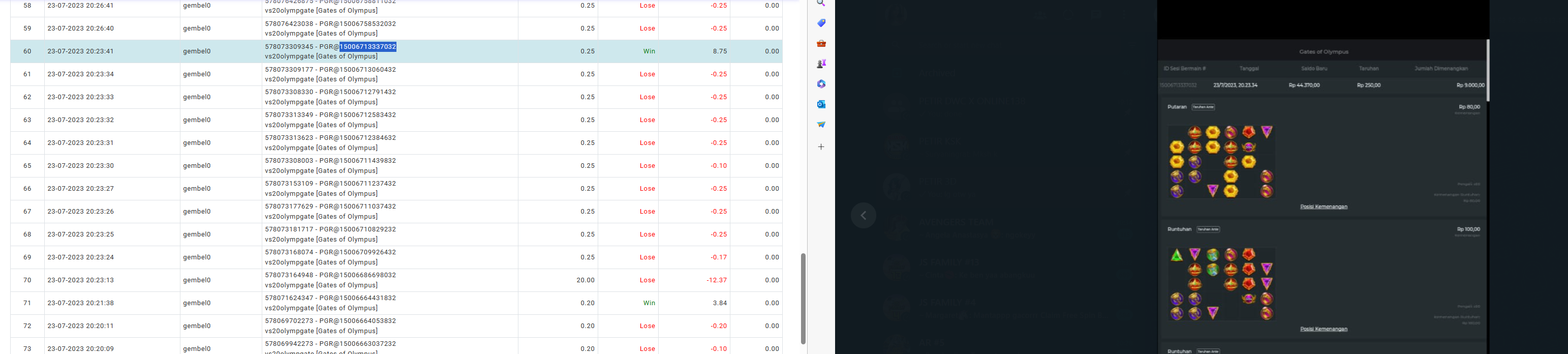Click Rp 250,00 Taruhan value
Viewport: 1568px width, 354px height.
(x=1368, y=85)
